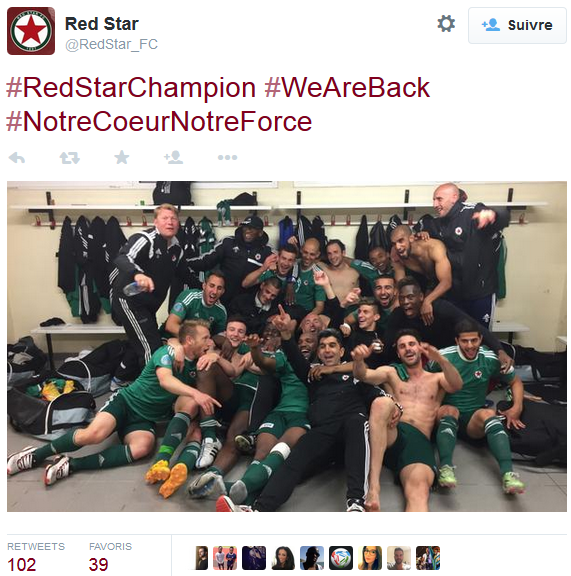Enlarge the locker room celebration photo
This screenshot has width=571, height=576.
[x=287, y=346]
